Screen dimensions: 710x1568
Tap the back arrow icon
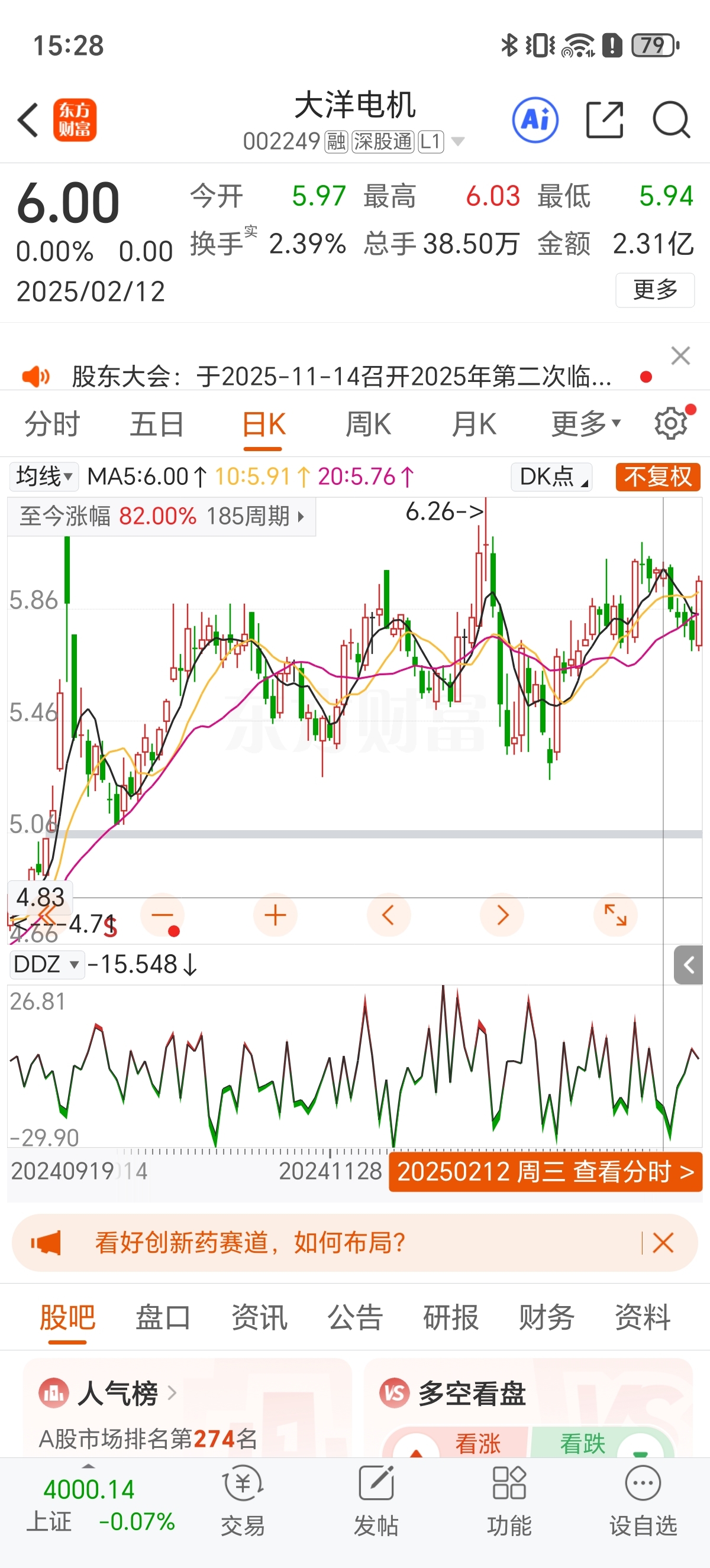click(28, 120)
